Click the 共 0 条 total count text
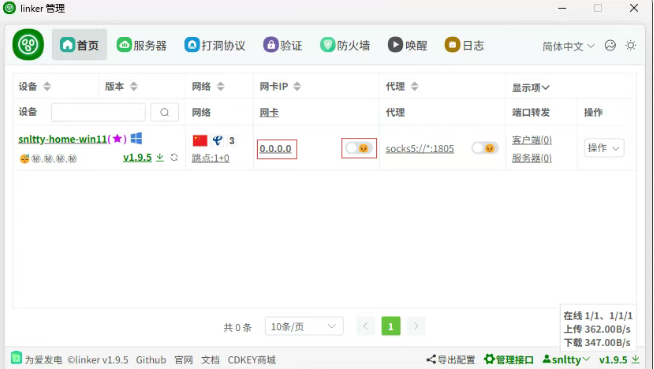Viewport: 654px width, 369px height. [238, 327]
